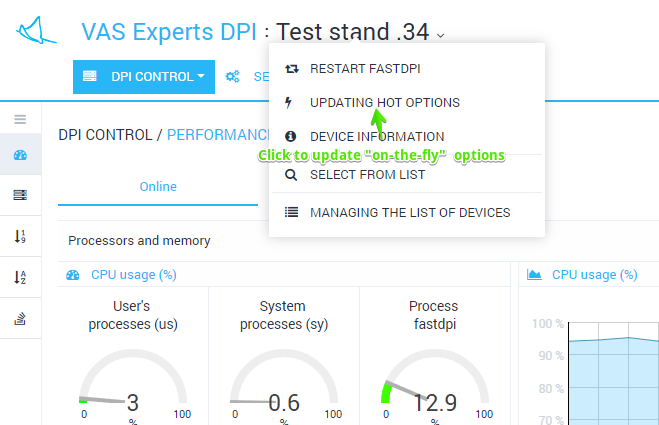Click the alphabetical sort sidebar icon

pyautogui.click(x=20, y=277)
